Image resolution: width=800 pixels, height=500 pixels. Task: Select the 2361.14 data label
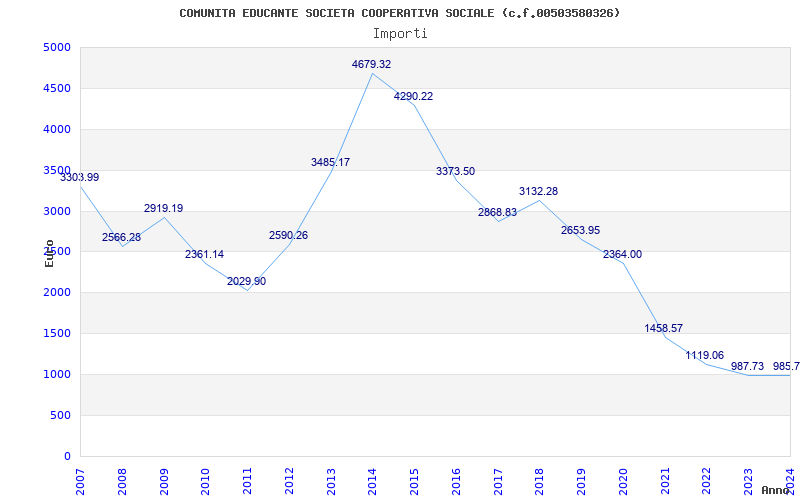pyautogui.click(x=205, y=254)
